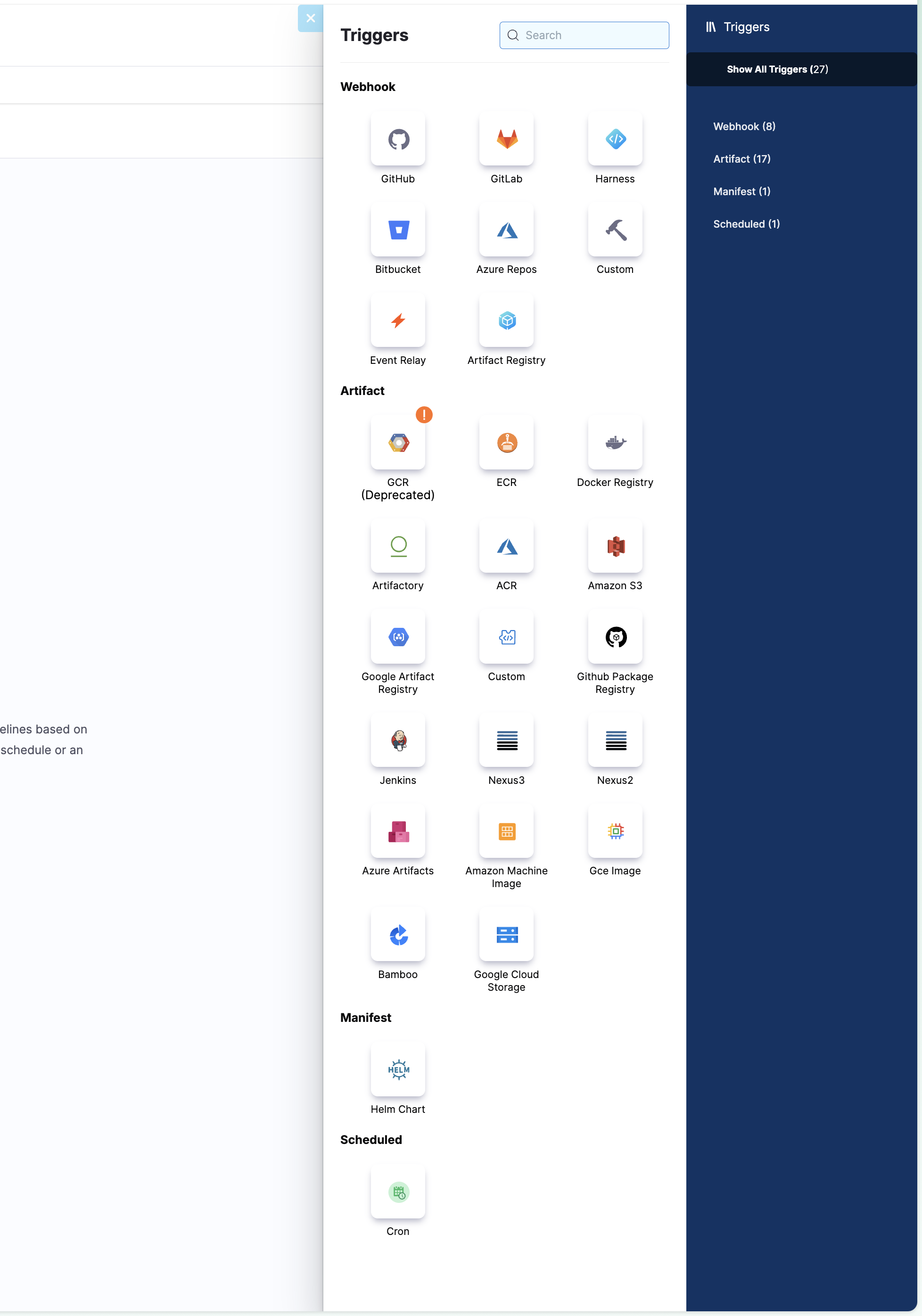922x1316 pixels.
Task: Choose the ECR artifact trigger
Action: click(507, 443)
